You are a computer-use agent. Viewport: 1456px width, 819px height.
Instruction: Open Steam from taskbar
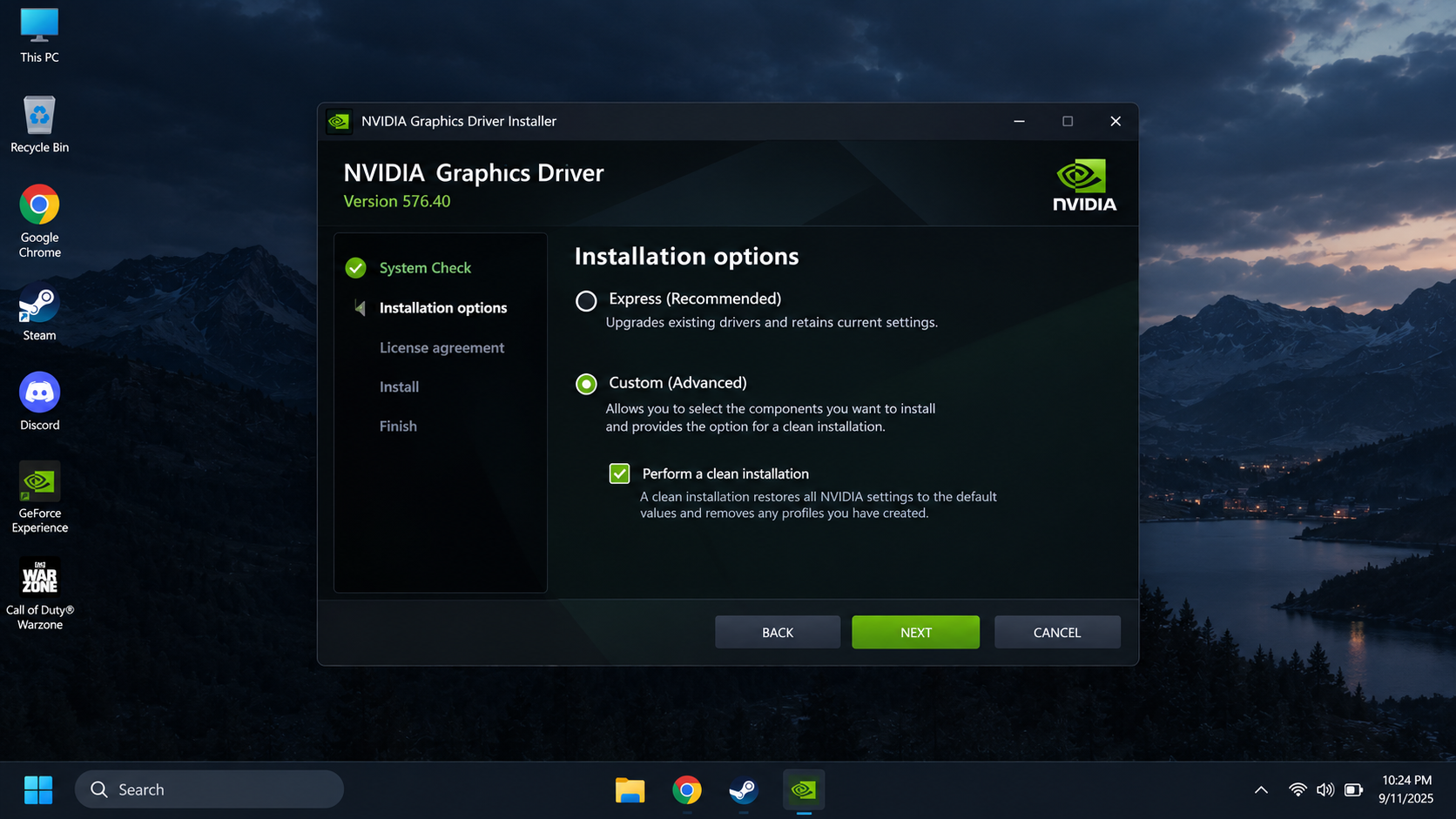tap(744, 790)
